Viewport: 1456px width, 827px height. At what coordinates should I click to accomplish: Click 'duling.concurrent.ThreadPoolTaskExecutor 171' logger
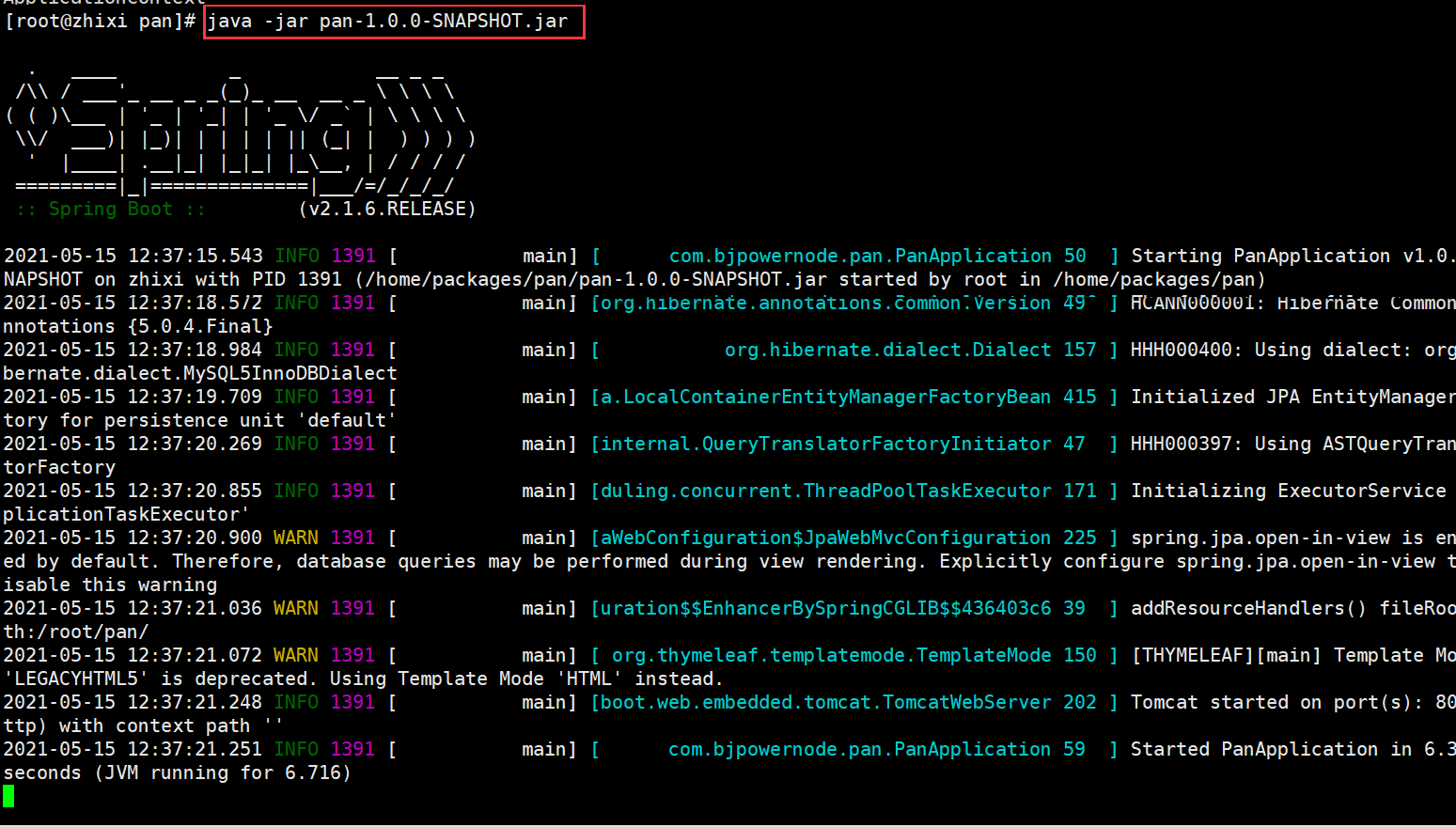(849, 491)
